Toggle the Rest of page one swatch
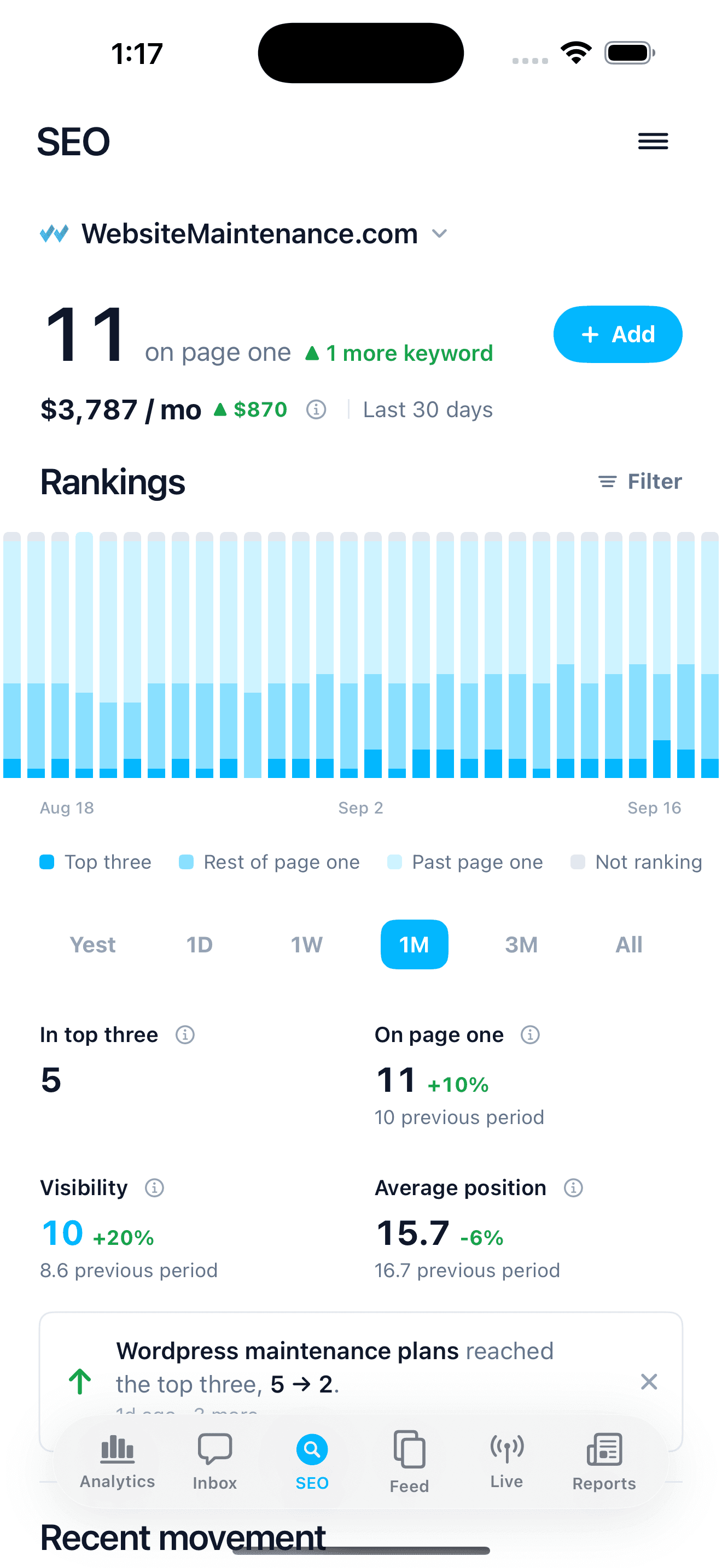Viewport: 722px width, 1568px height. pyautogui.click(x=187, y=862)
